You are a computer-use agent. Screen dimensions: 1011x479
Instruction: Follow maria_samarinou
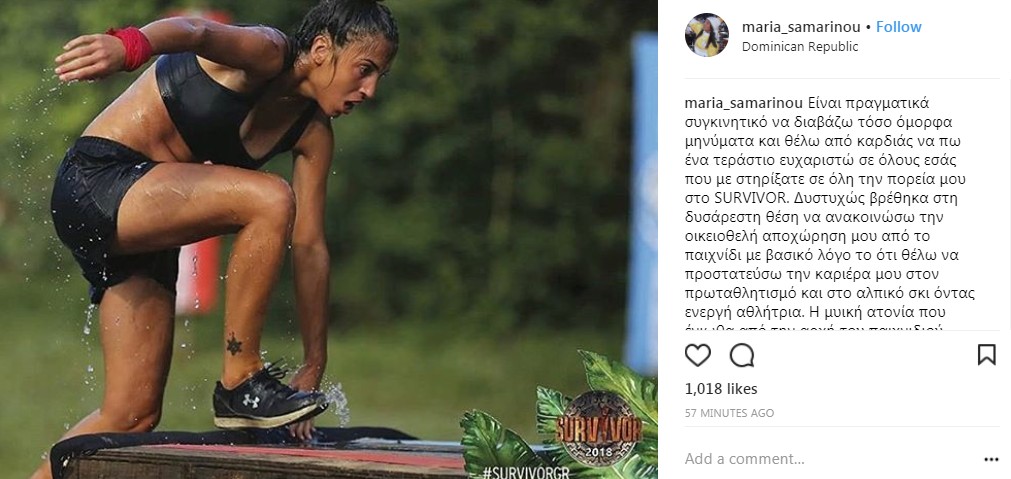pyautogui.click(x=899, y=27)
